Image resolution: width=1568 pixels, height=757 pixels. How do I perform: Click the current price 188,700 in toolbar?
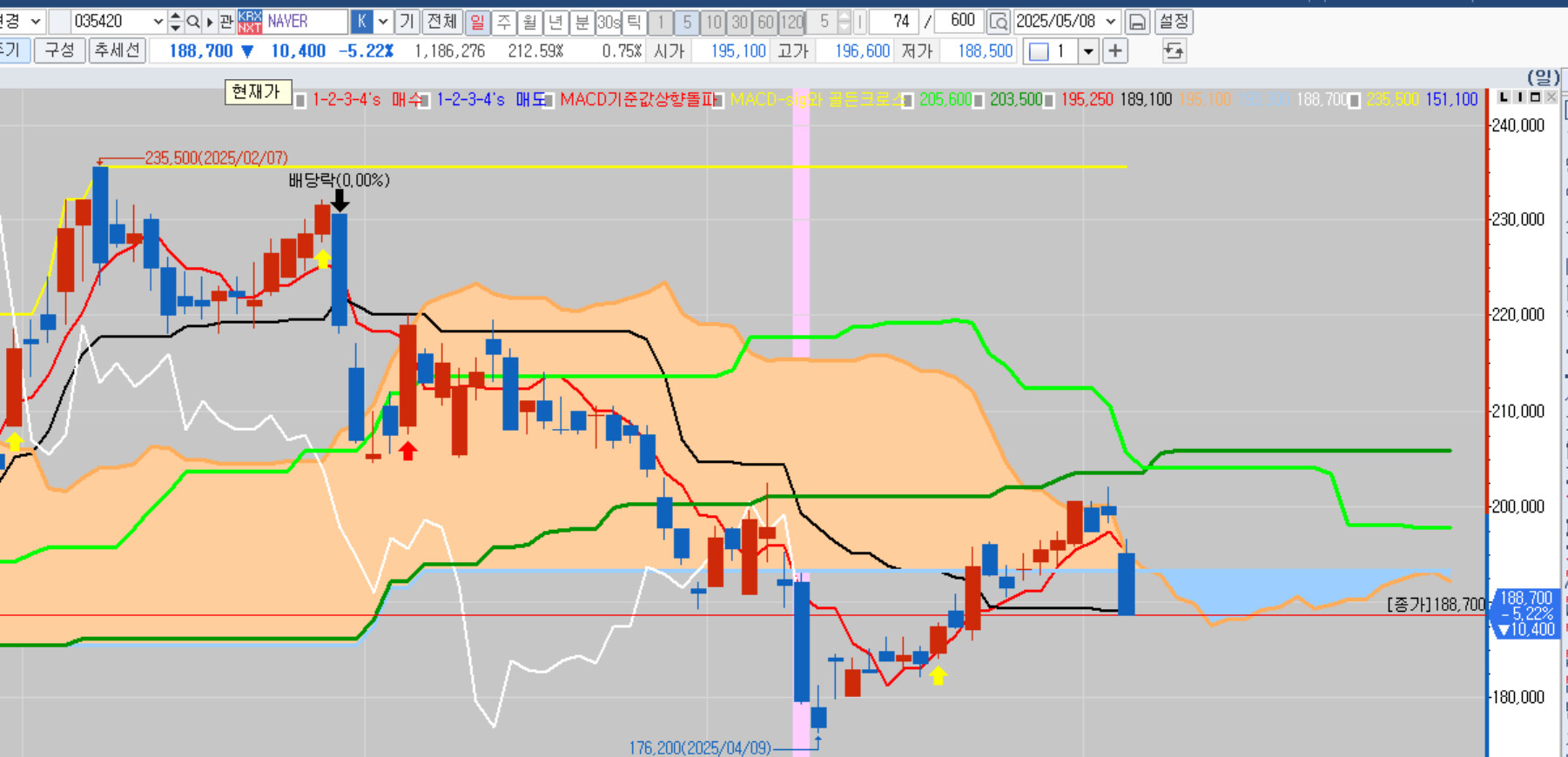click(201, 51)
